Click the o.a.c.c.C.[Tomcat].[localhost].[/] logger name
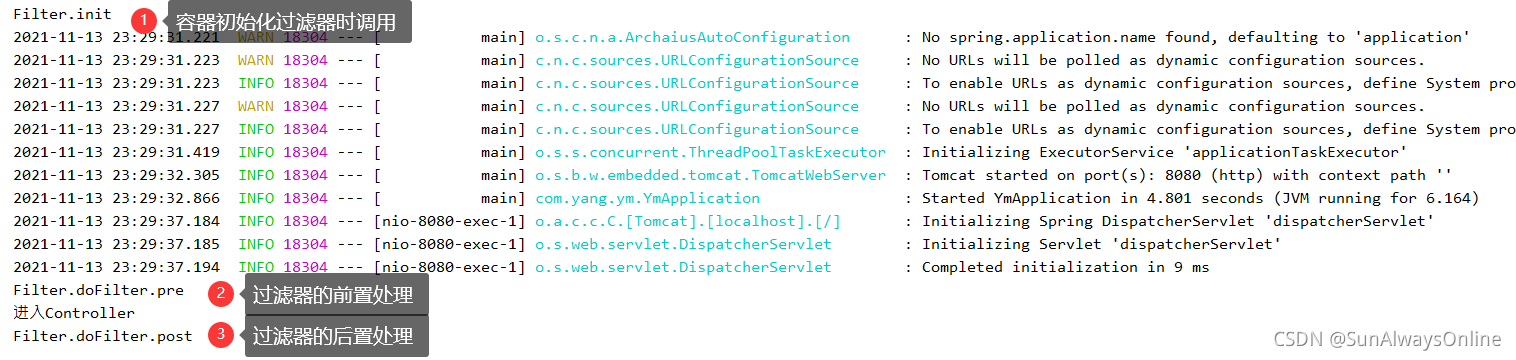Viewport: 1516px width, 360px height. pyautogui.click(x=688, y=221)
